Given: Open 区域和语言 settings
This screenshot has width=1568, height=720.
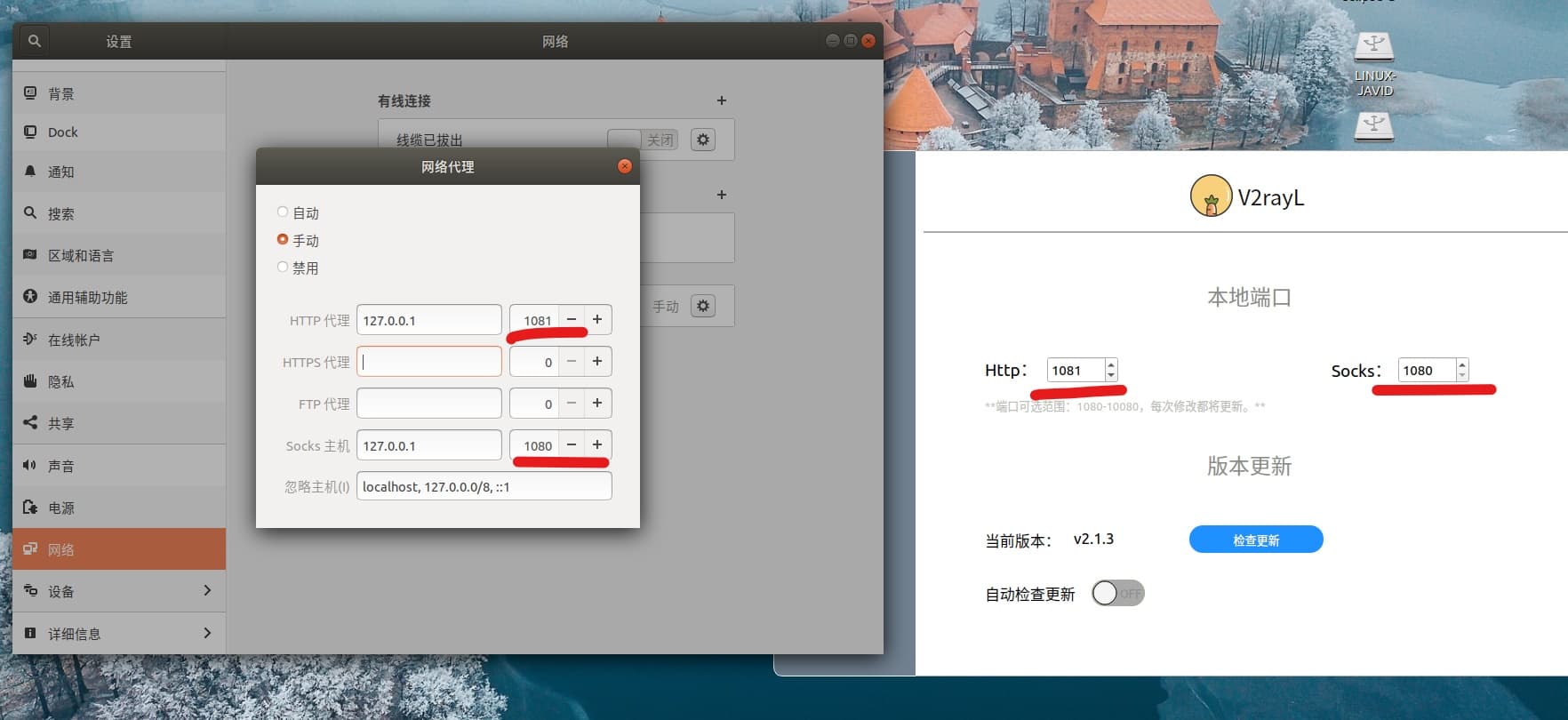Looking at the screenshot, I should 119,255.
